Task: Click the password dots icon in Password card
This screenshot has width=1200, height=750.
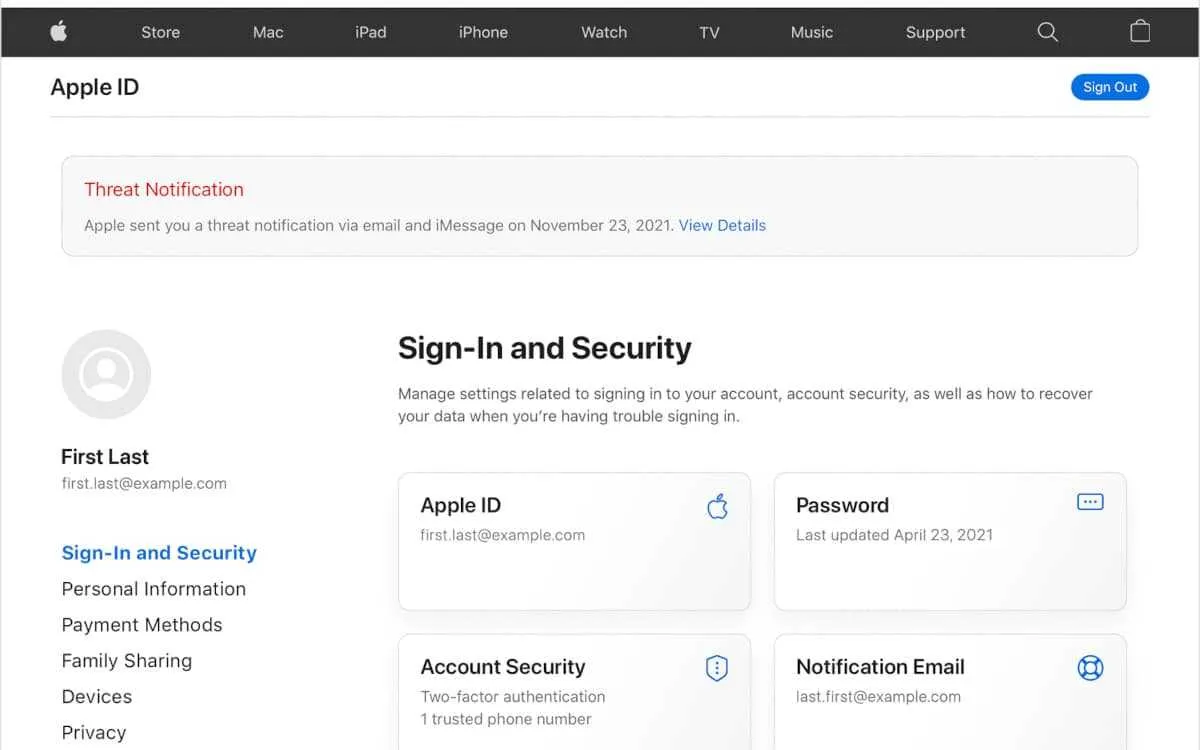Action: click(x=1090, y=502)
